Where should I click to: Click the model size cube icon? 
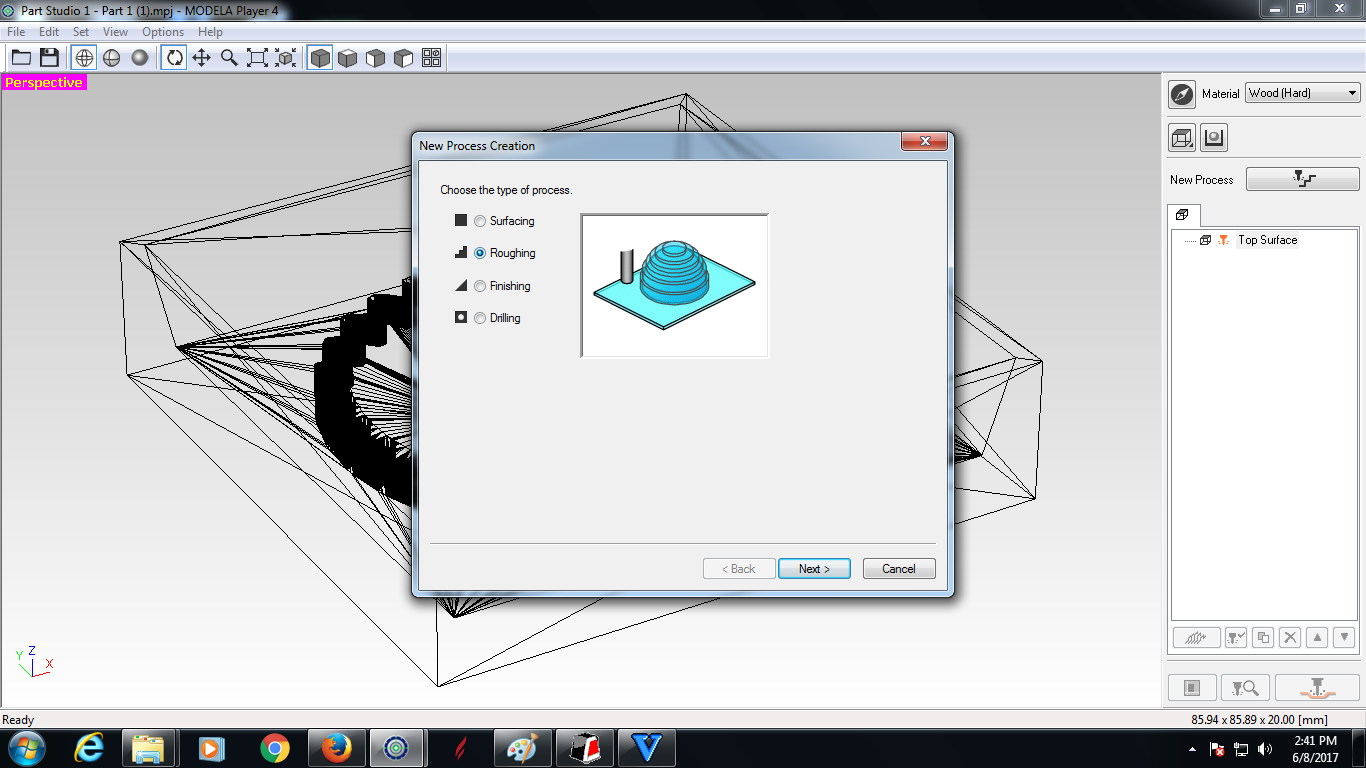1182,138
